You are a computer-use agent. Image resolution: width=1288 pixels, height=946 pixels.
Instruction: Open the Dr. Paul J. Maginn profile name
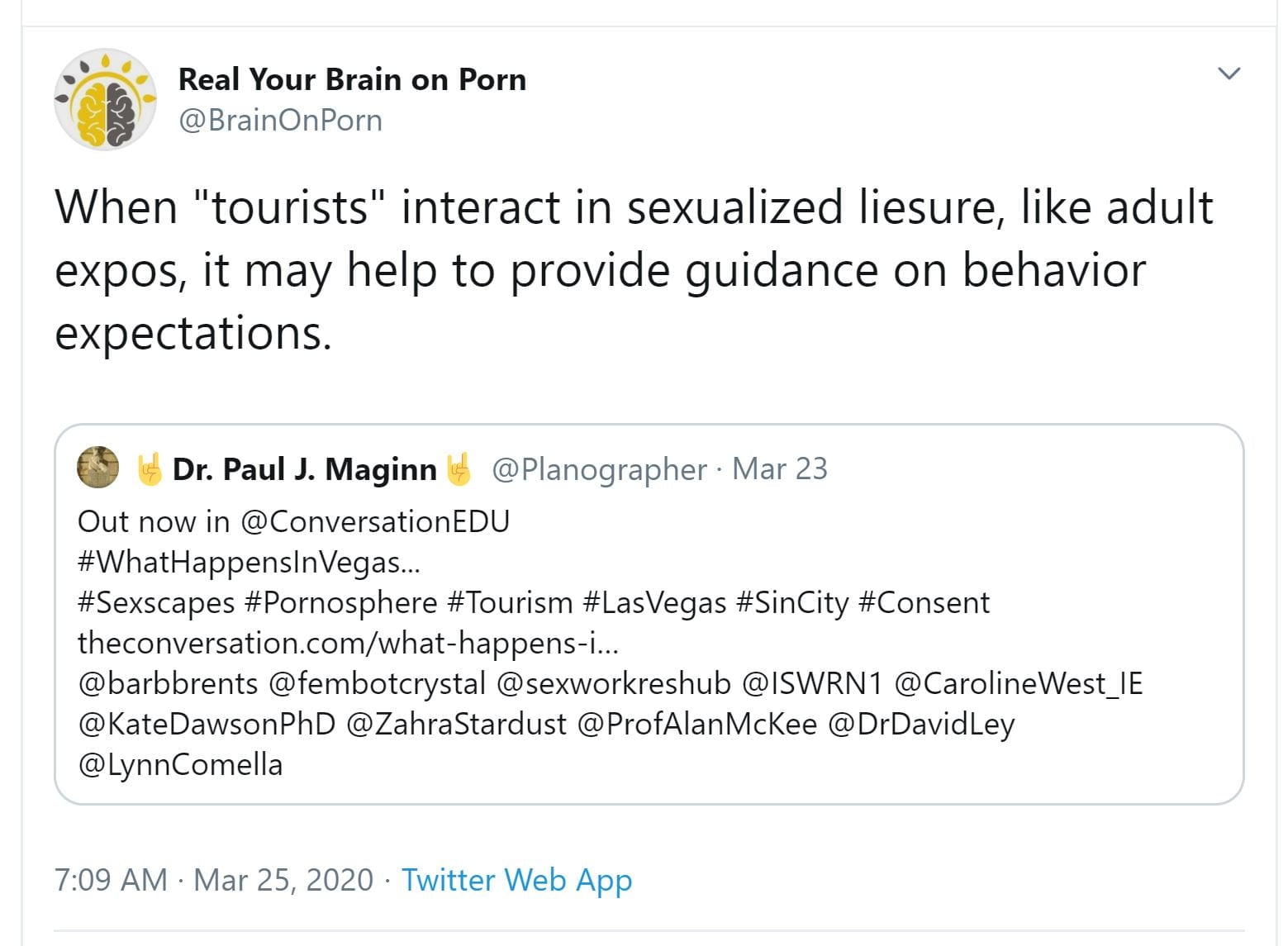tap(304, 469)
